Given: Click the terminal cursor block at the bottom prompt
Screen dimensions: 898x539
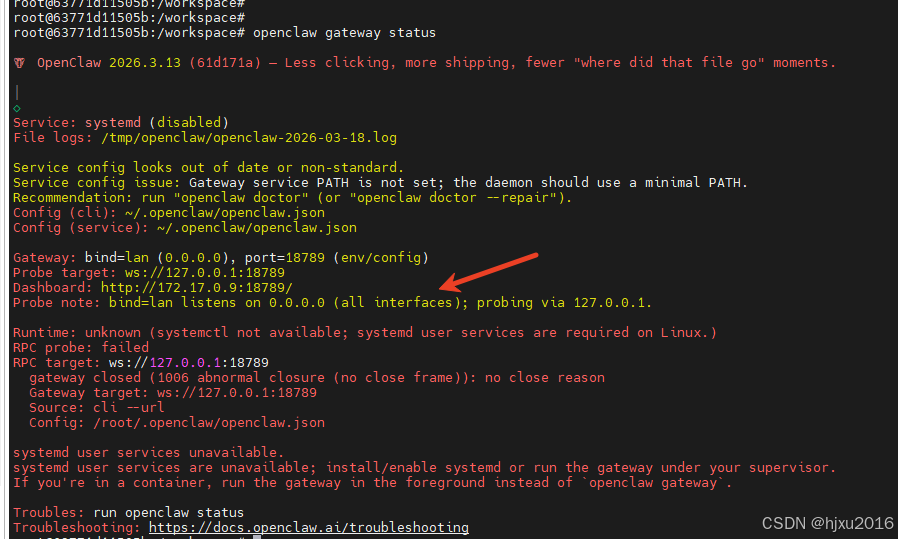Looking at the screenshot, I should 257,537.
